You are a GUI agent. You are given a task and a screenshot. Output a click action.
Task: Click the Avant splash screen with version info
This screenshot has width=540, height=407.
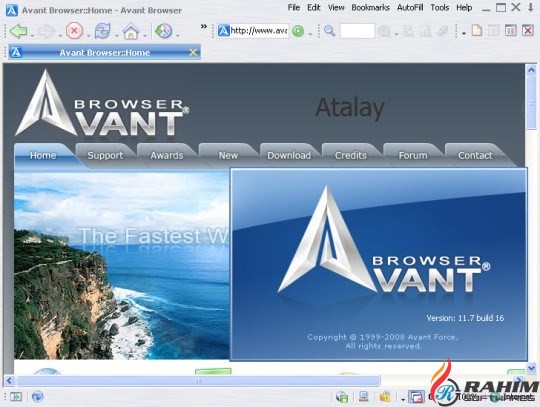click(379, 264)
